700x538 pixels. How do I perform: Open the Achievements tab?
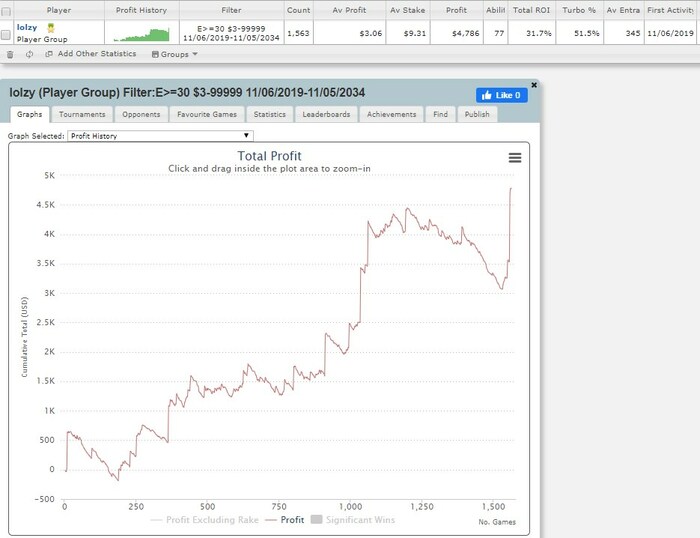(x=392, y=114)
